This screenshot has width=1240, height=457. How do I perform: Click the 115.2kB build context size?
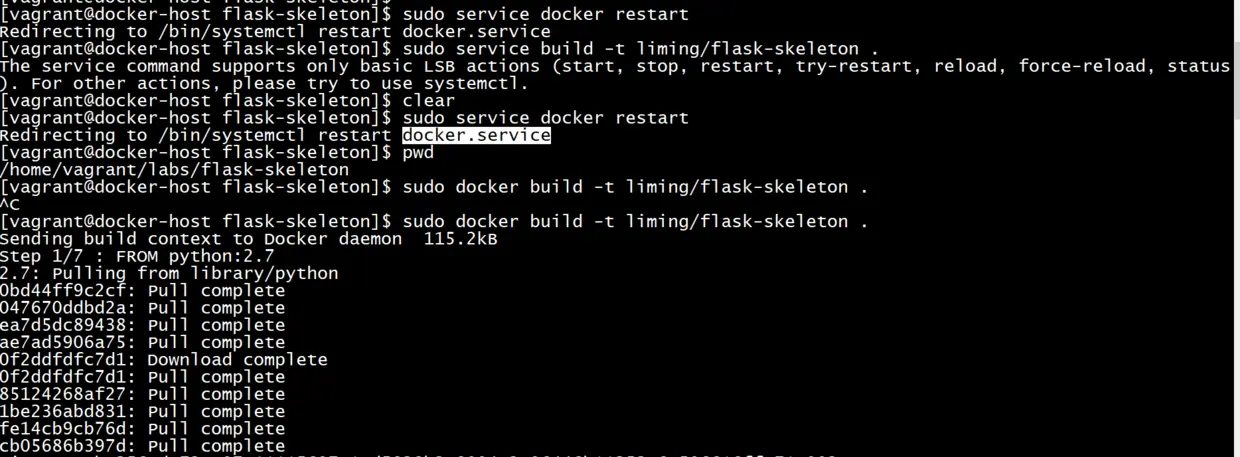pyautogui.click(x=461, y=239)
